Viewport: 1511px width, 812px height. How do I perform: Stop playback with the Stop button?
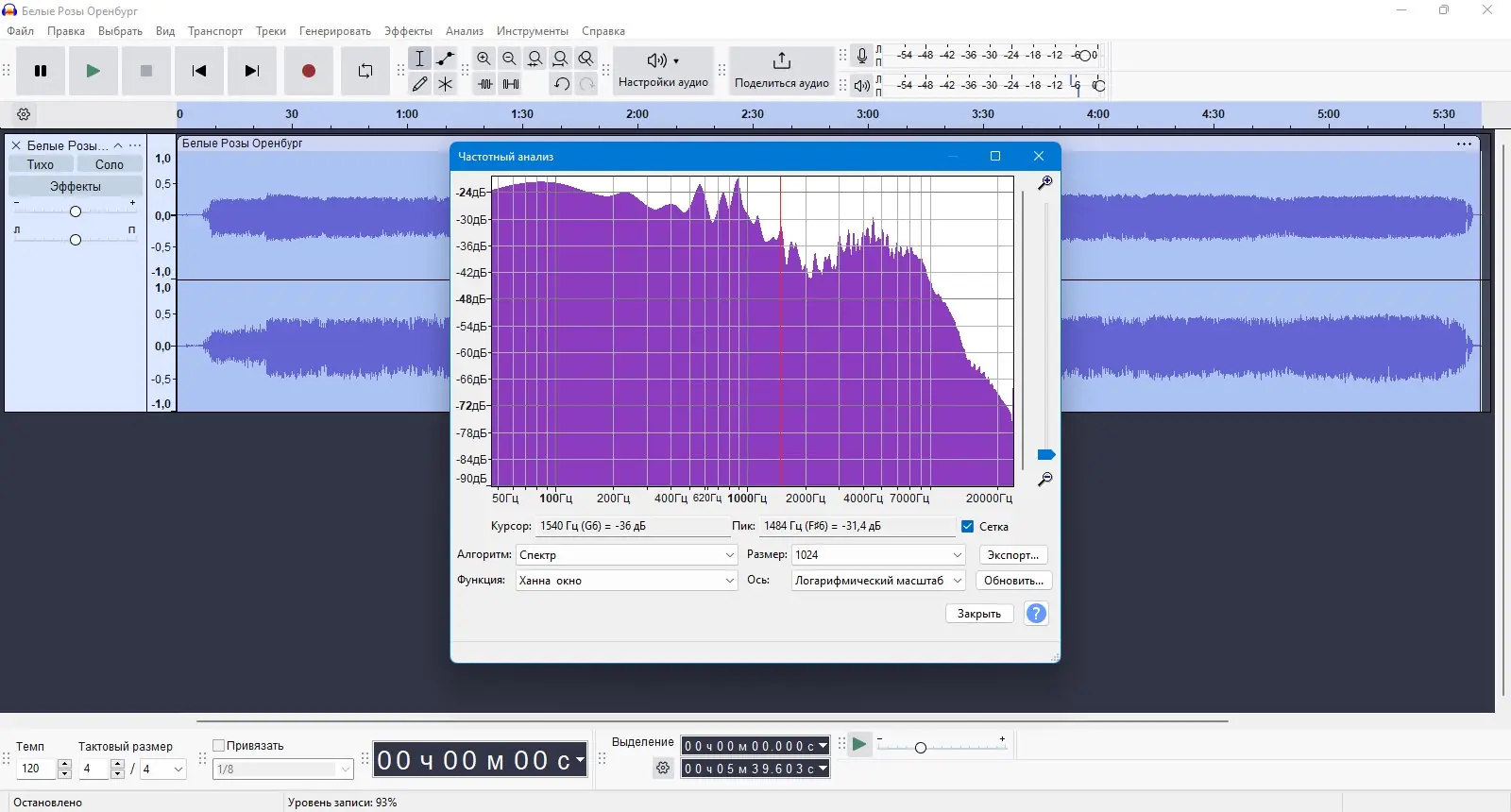[x=146, y=71]
